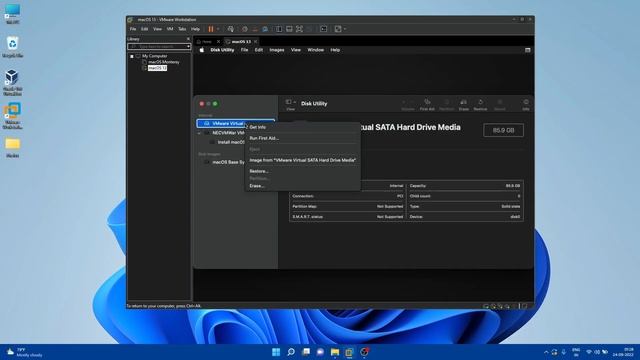Open File Explorer from the taskbar
This screenshot has height=360, width=640.
click(335, 352)
